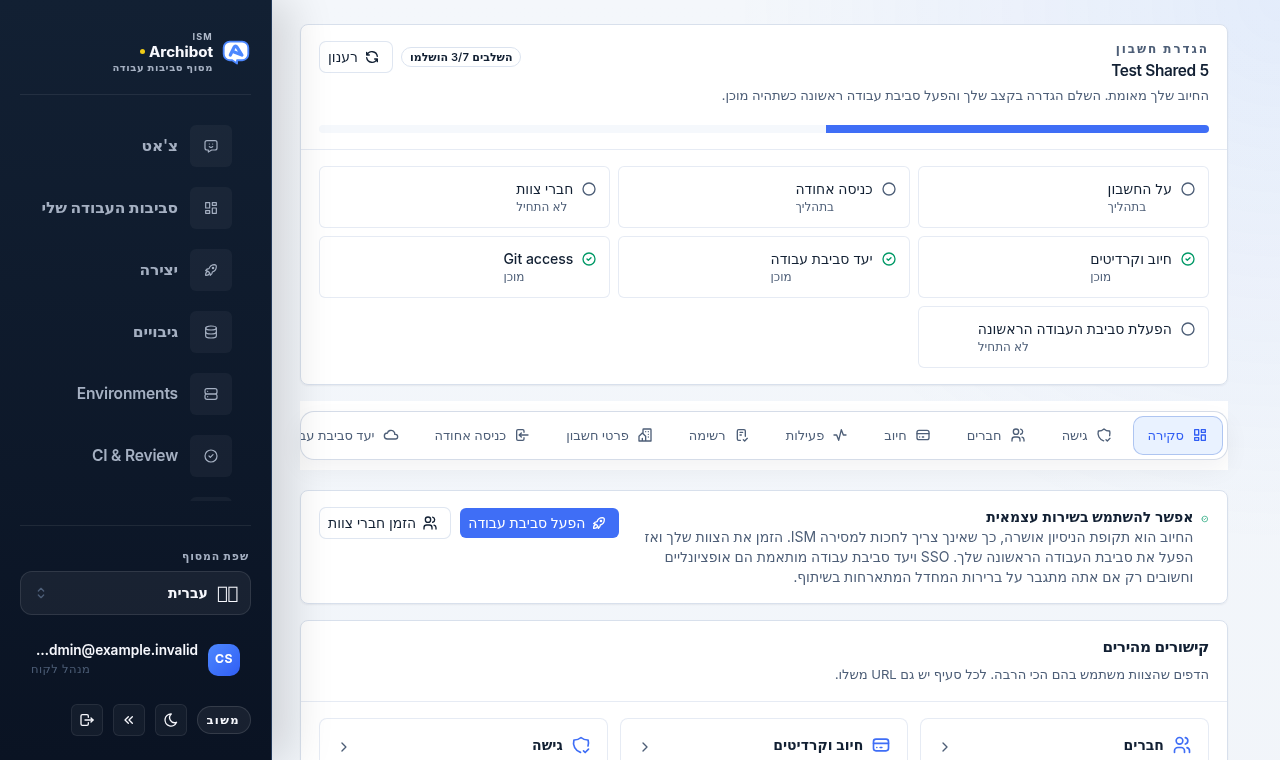The height and width of the screenshot is (760, 1280).
Task: Click the blue "הפעל סביבת עבודה" button
Action: coord(539,523)
